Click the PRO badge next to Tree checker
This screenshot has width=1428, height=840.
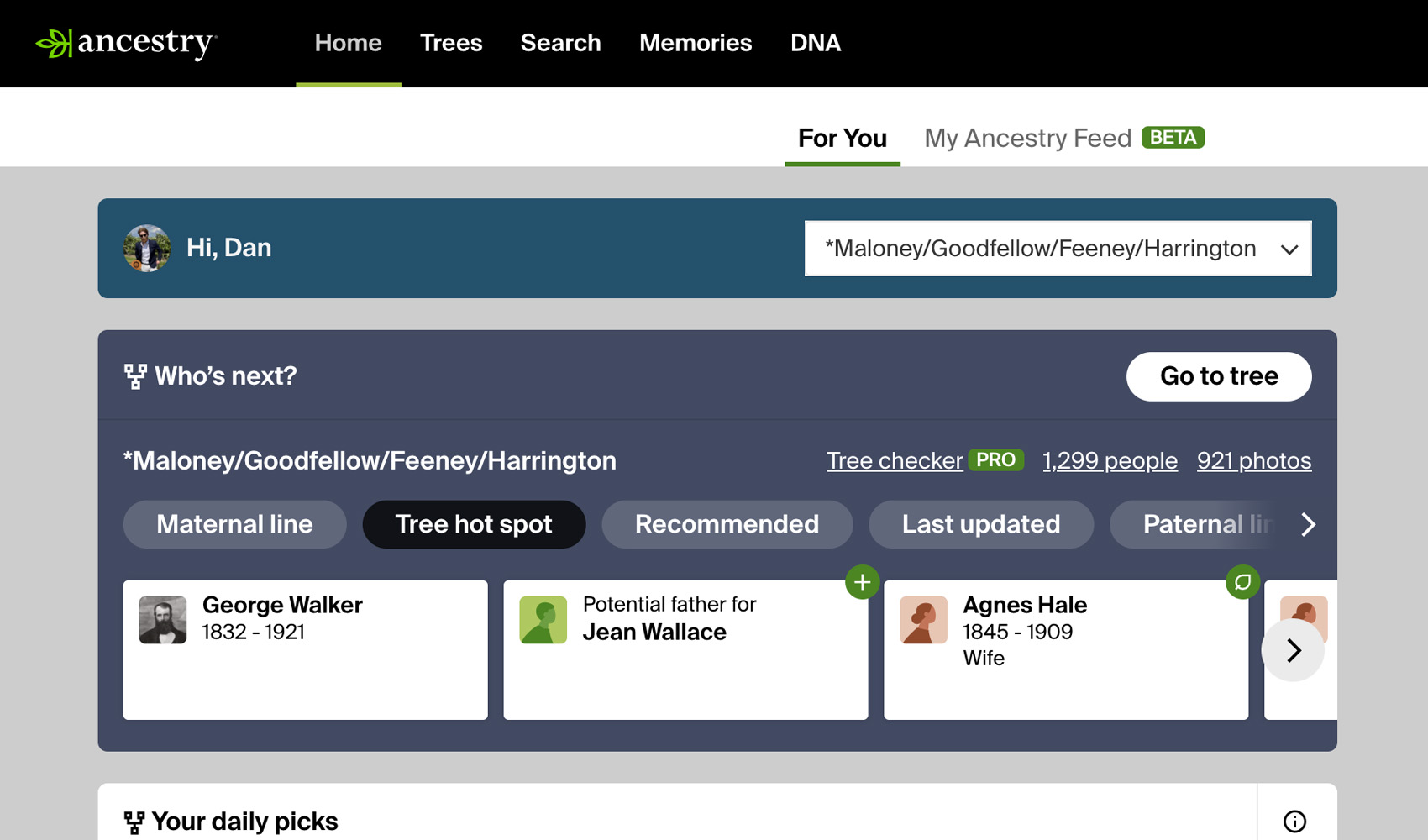pyautogui.click(x=995, y=460)
